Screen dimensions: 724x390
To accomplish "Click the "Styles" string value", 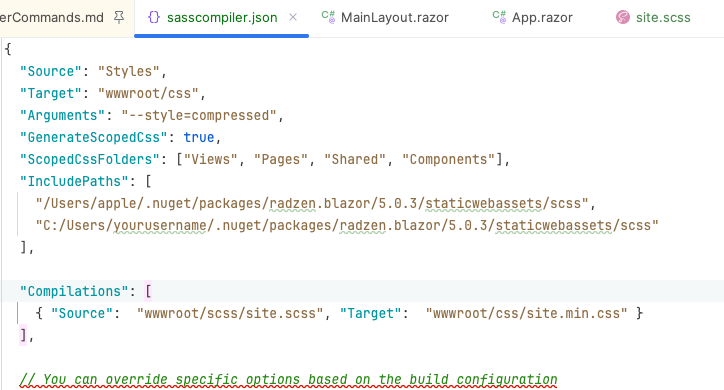I will (x=129, y=72).
